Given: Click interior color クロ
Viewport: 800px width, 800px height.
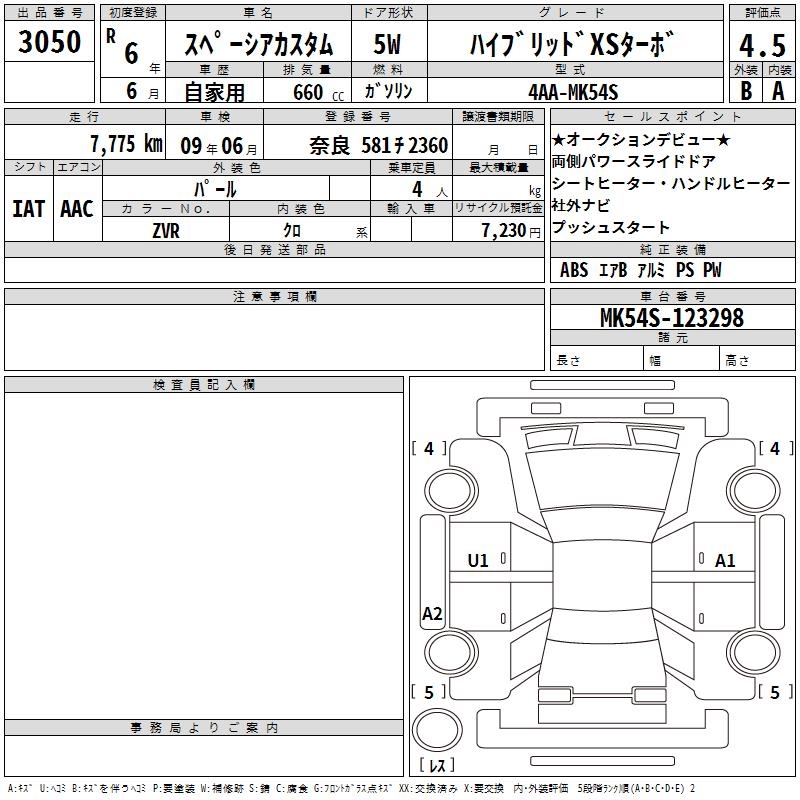Looking at the screenshot, I should (x=292, y=230).
